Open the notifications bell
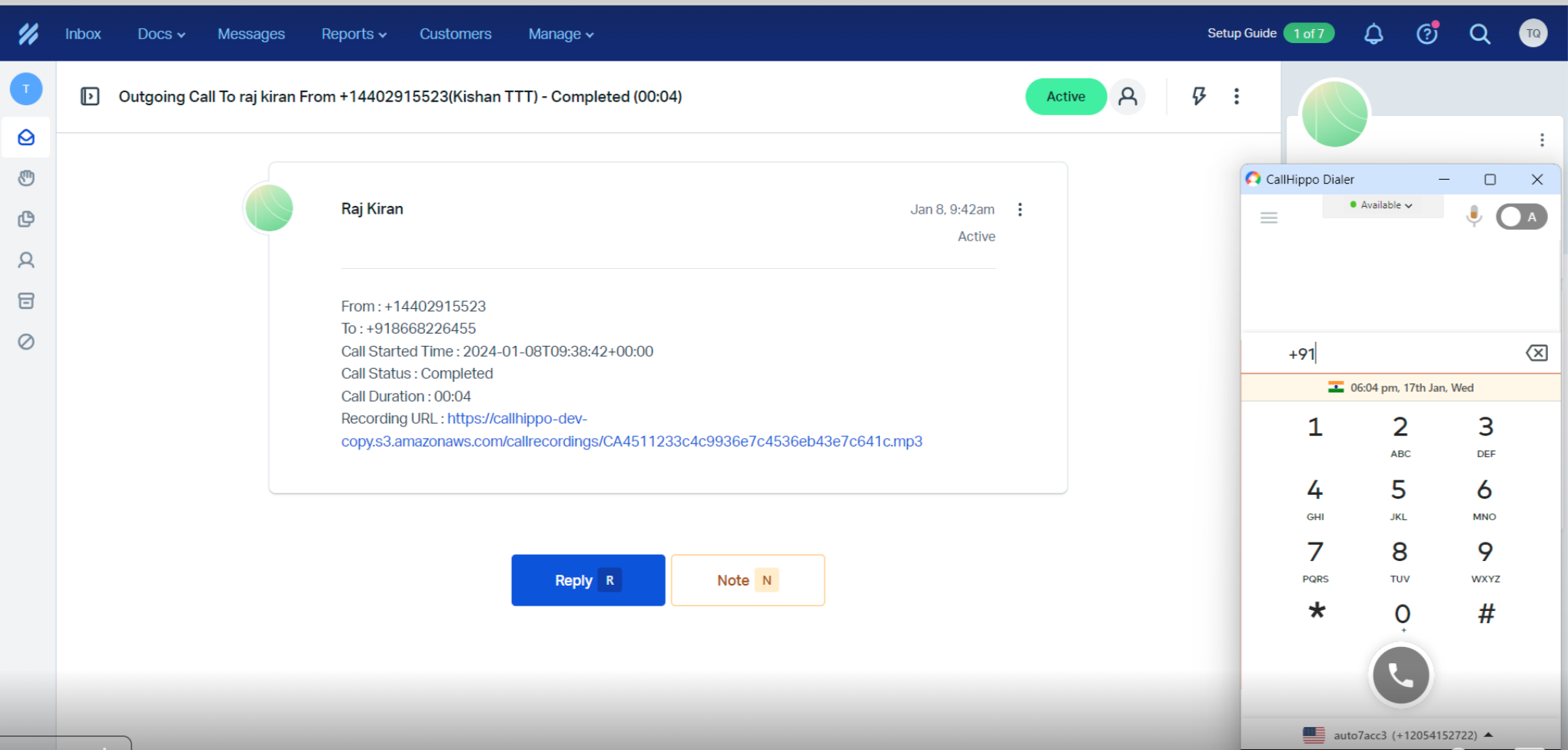1568x750 pixels. click(1374, 34)
